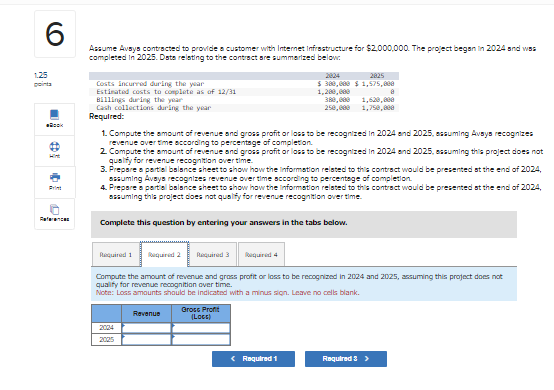Click the Print printer icon
This screenshot has height=390, width=554.
(x=54, y=177)
